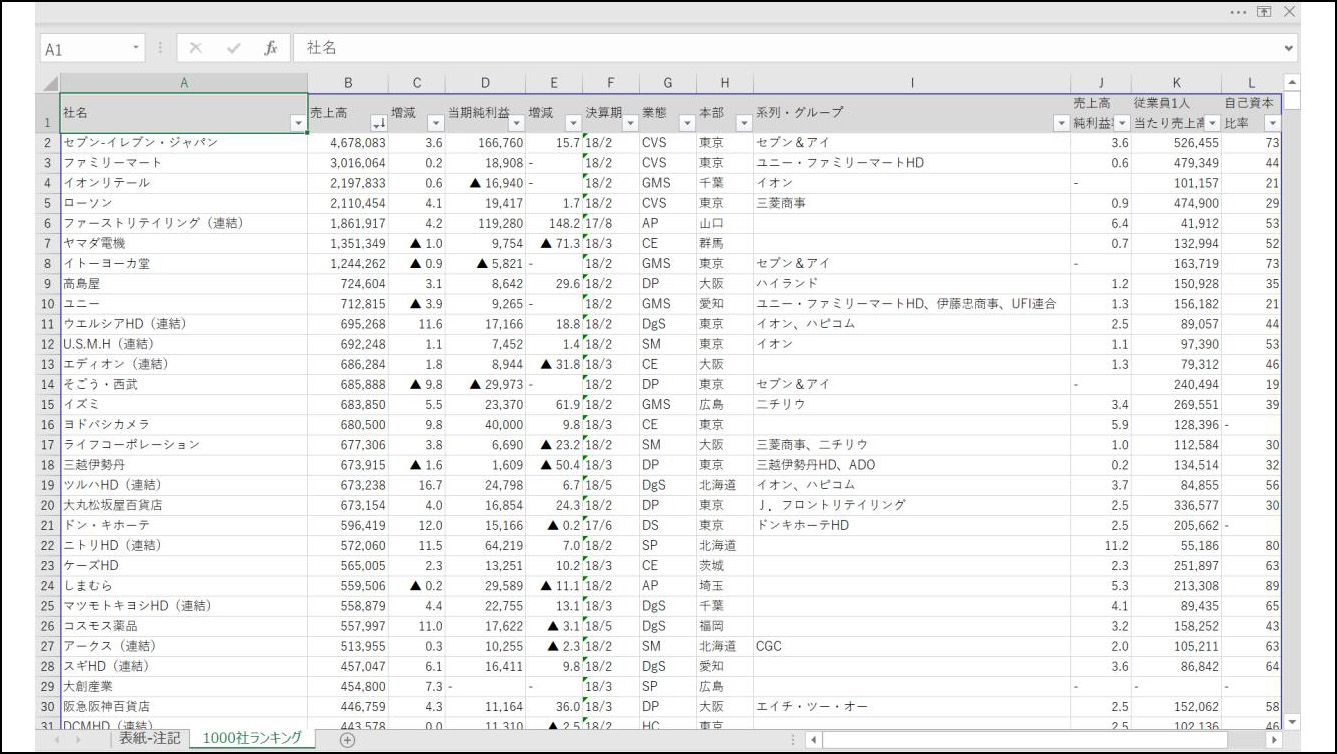Click the formula bar Cancel X icon
The width and height of the screenshot is (1337, 754).
point(196,48)
